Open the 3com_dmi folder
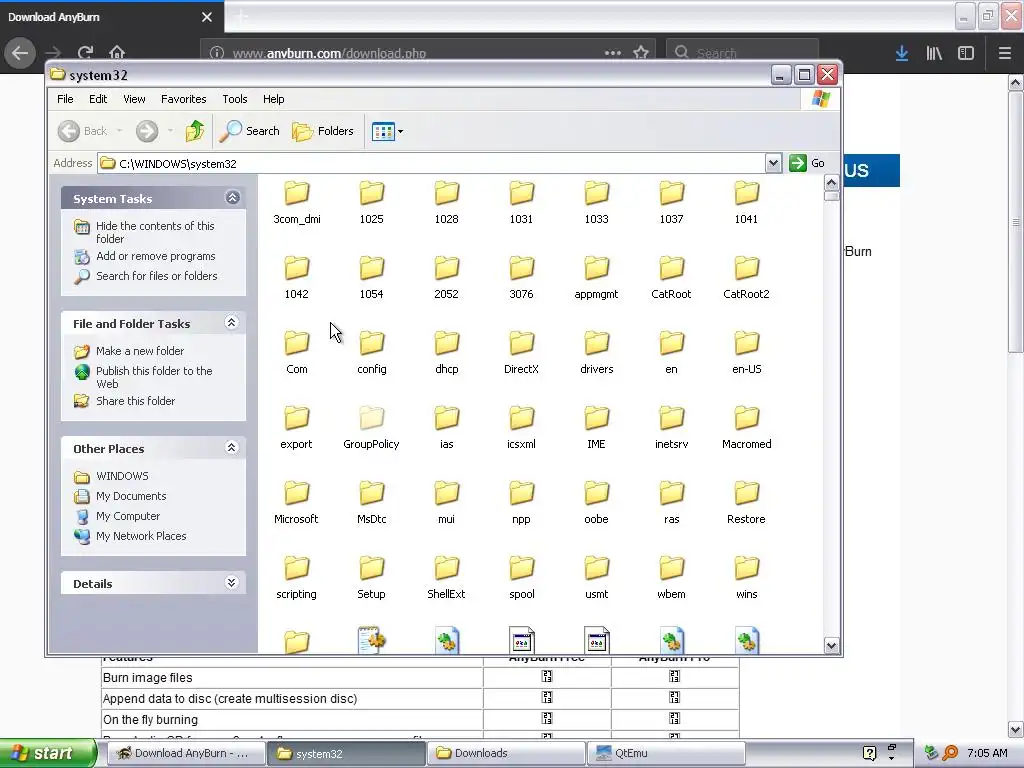 click(x=296, y=202)
